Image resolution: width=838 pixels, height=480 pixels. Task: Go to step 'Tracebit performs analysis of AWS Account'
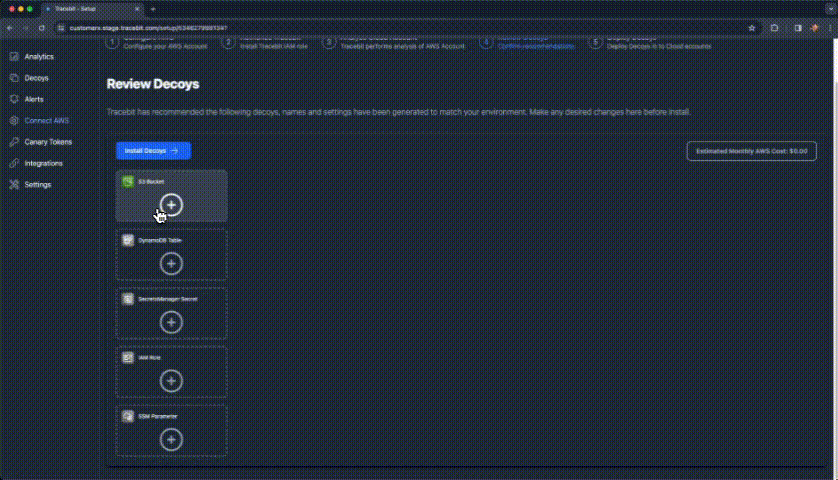pos(402,47)
